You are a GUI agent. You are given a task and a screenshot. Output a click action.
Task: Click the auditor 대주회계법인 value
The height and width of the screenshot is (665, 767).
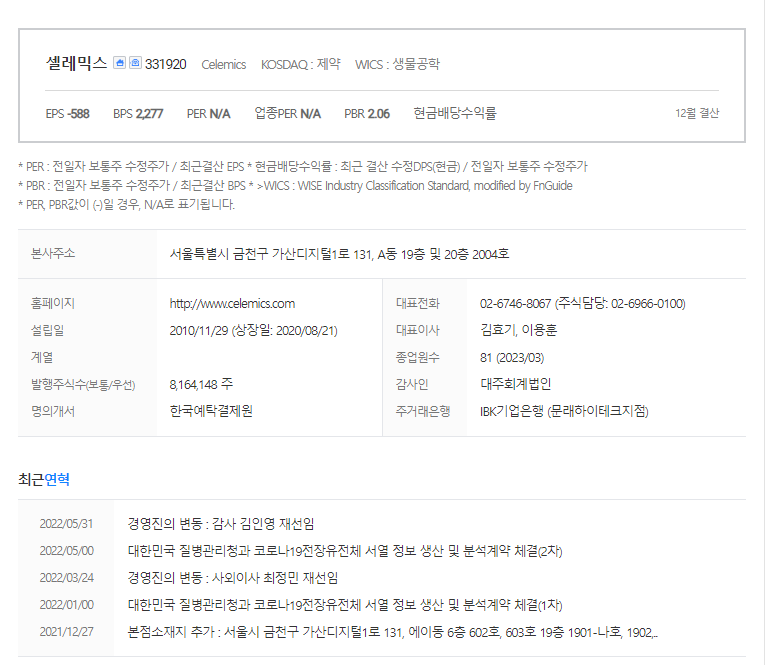516,384
